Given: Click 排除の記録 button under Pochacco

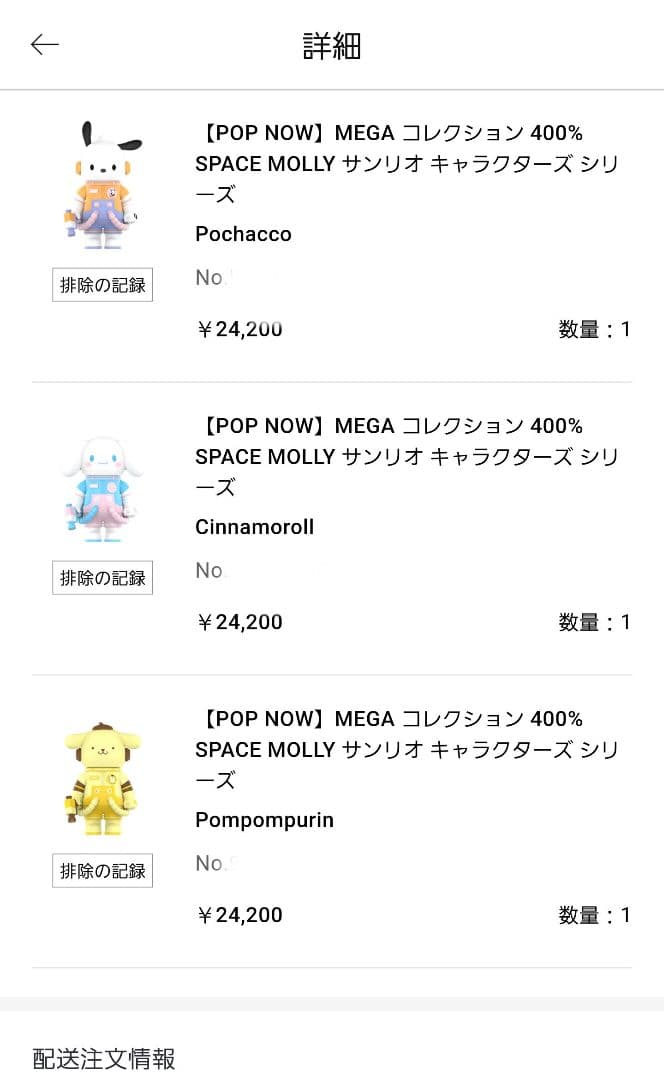Looking at the screenshot, I should pos(102,285).
